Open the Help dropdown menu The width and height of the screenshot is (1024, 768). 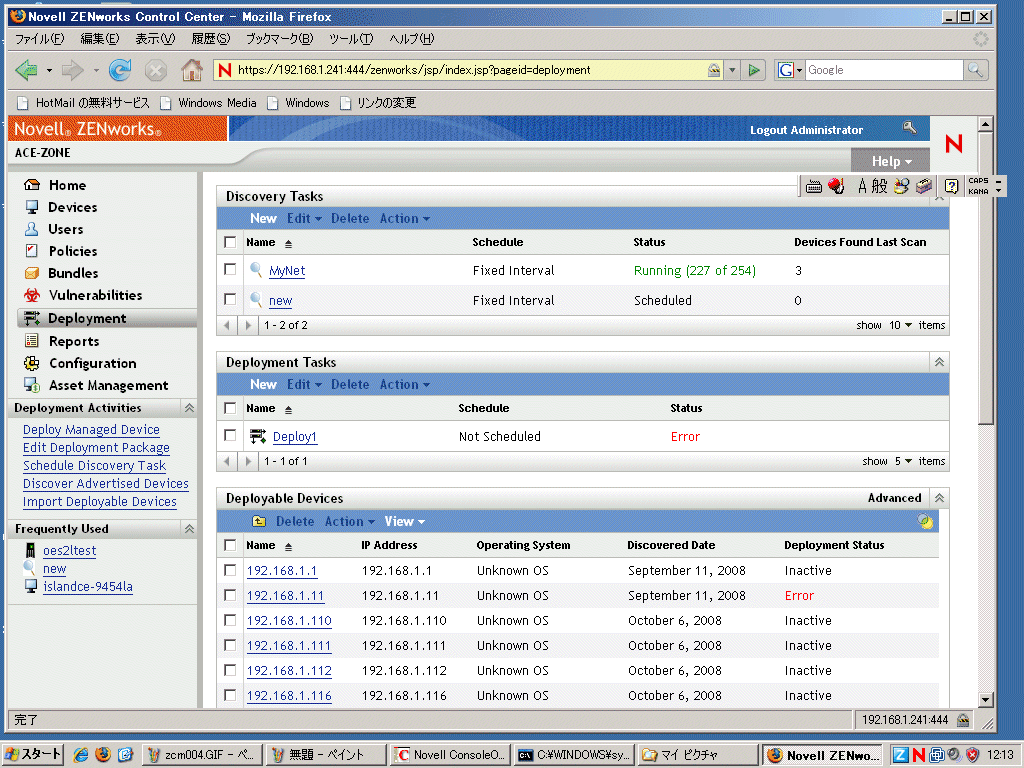891,161
